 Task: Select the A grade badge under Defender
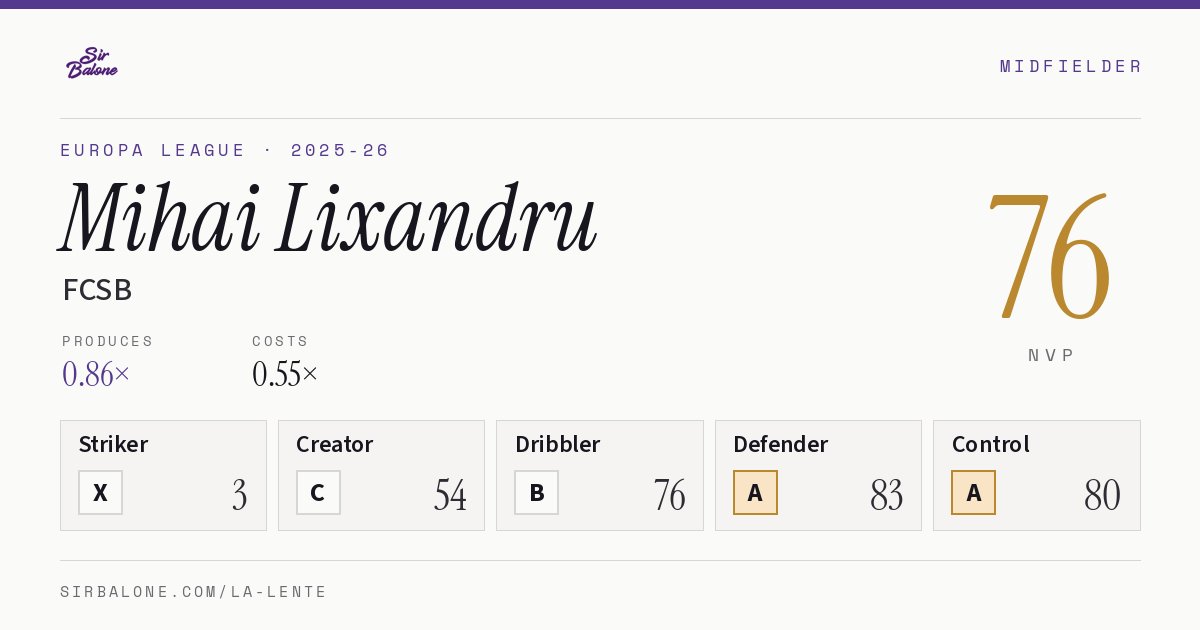click(755, 492)
